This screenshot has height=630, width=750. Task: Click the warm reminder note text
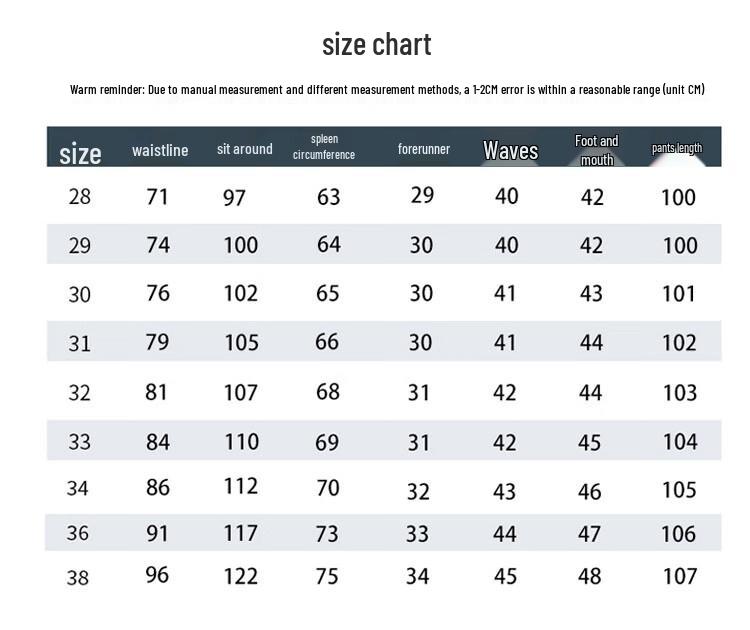(x=387, y=90)
